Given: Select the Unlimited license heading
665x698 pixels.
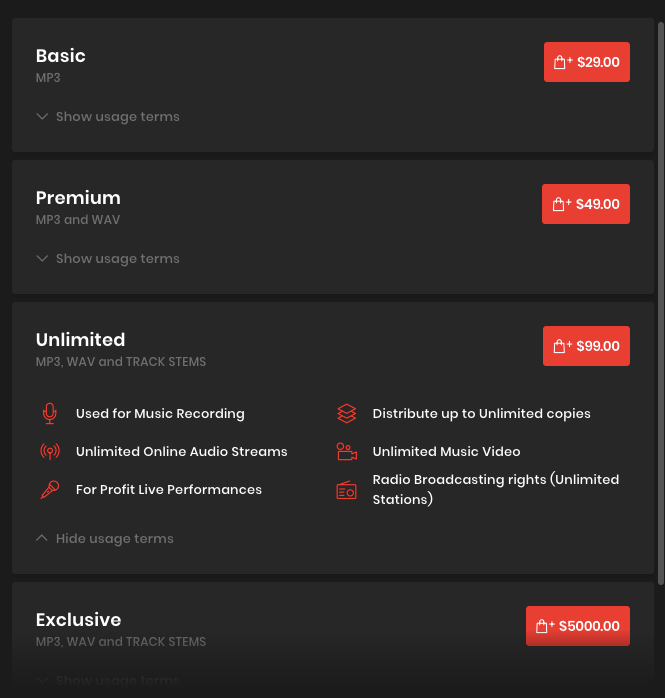Looking at the screenshot, I should [x=80, y=340].
